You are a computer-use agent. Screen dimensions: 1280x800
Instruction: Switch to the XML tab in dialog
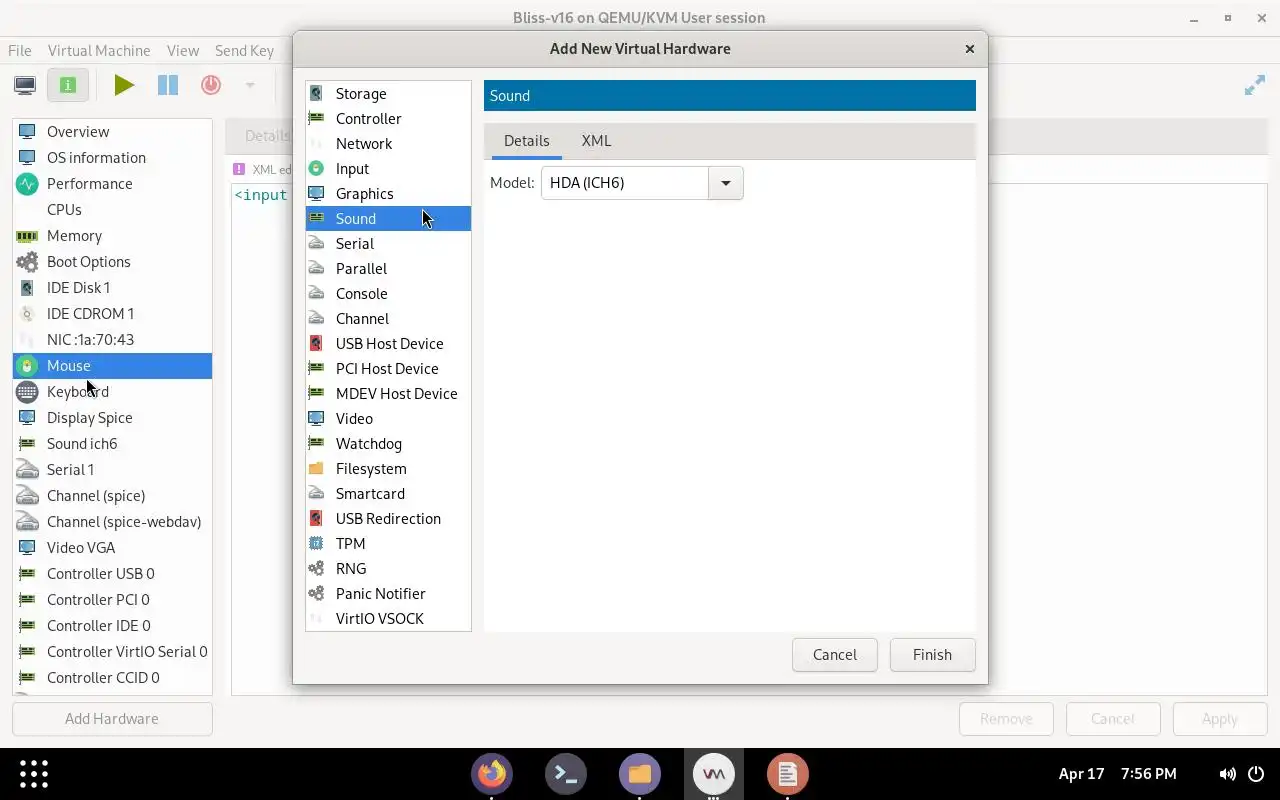596,141
